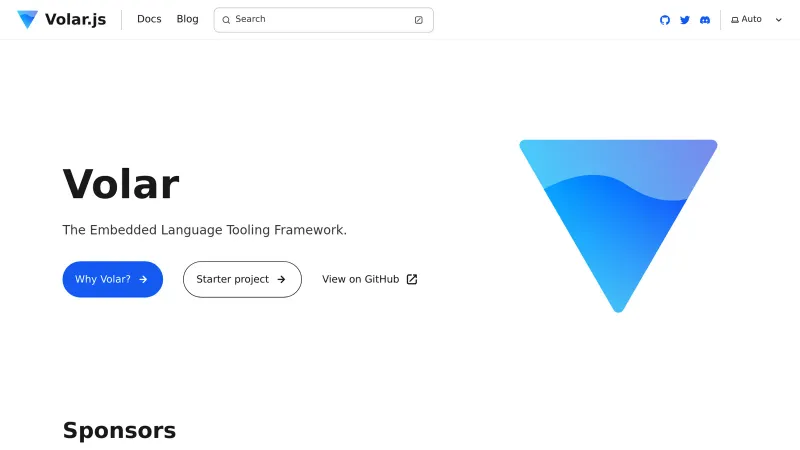Screen dimensions: 800x450
Task: Open the Discord icon link
Action: click(705, 20)
